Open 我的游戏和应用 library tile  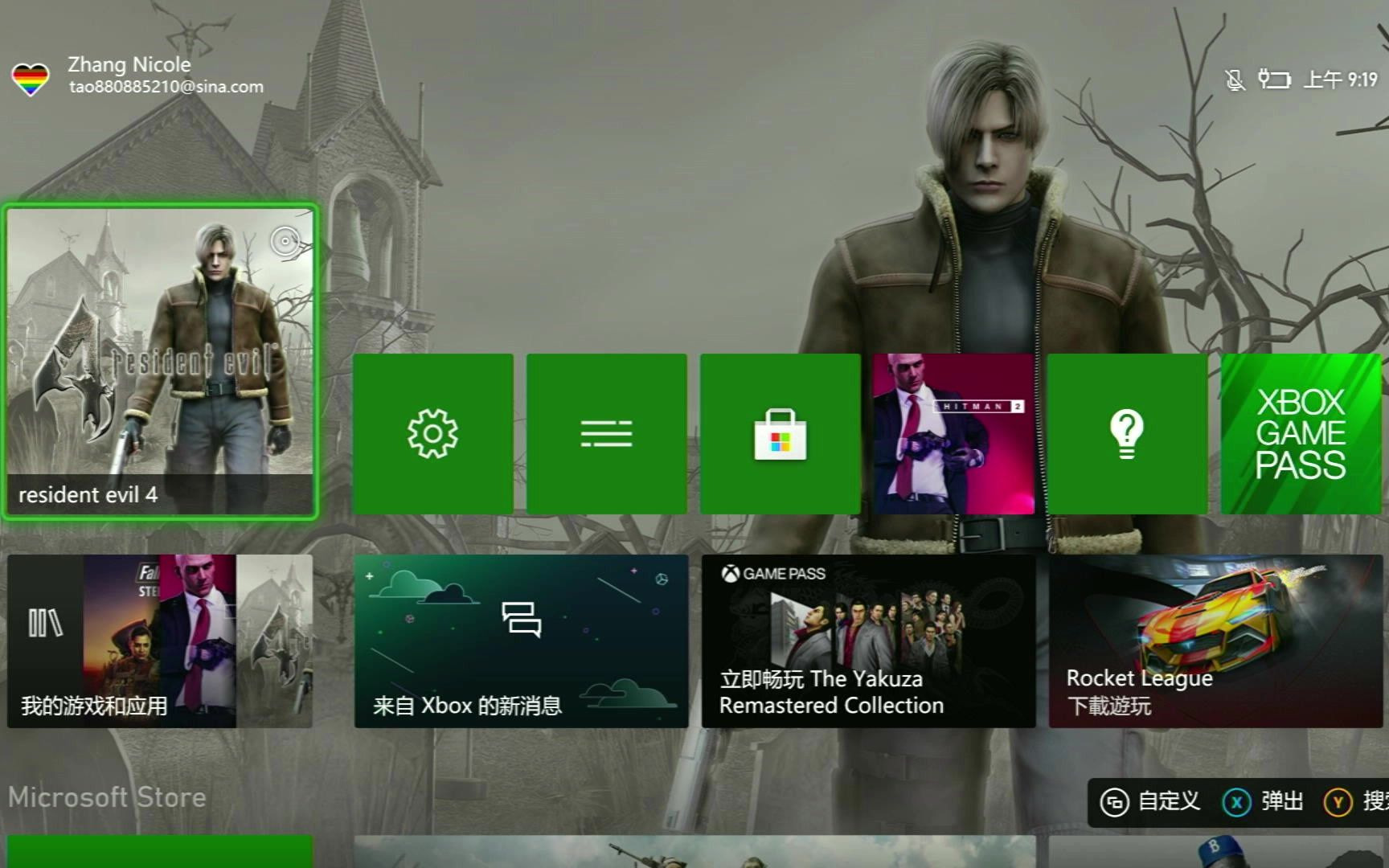160,641
